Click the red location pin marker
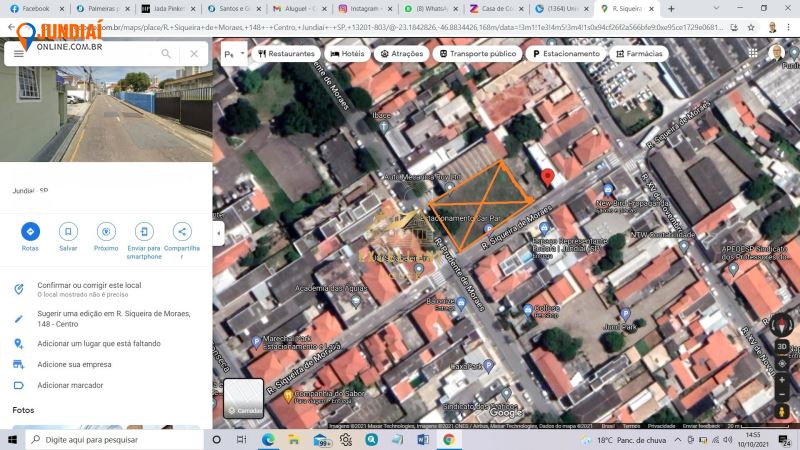Image resolution: width=800 pixels, height=450 pixels. [547, 177]
